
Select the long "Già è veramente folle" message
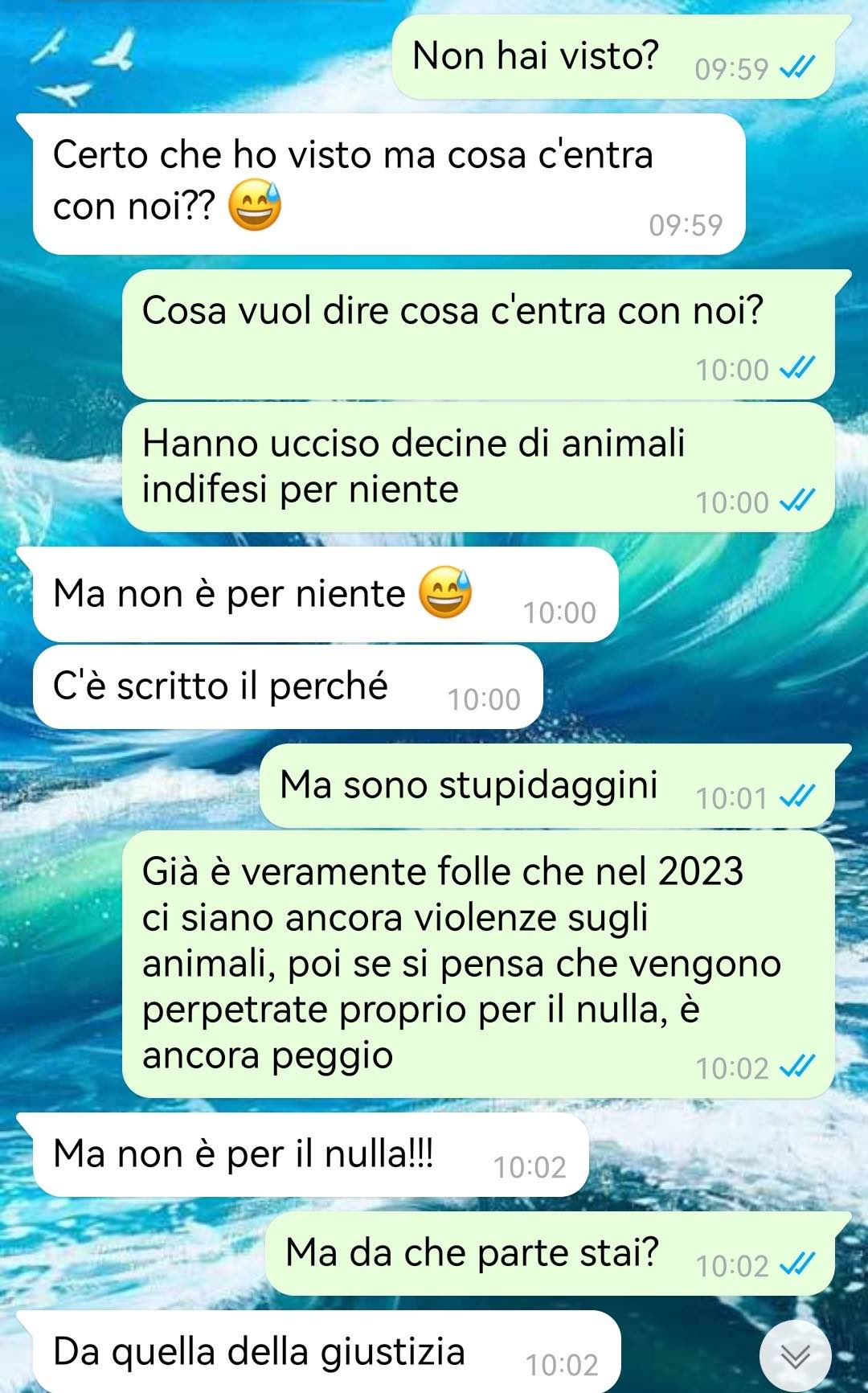point(479,965)
